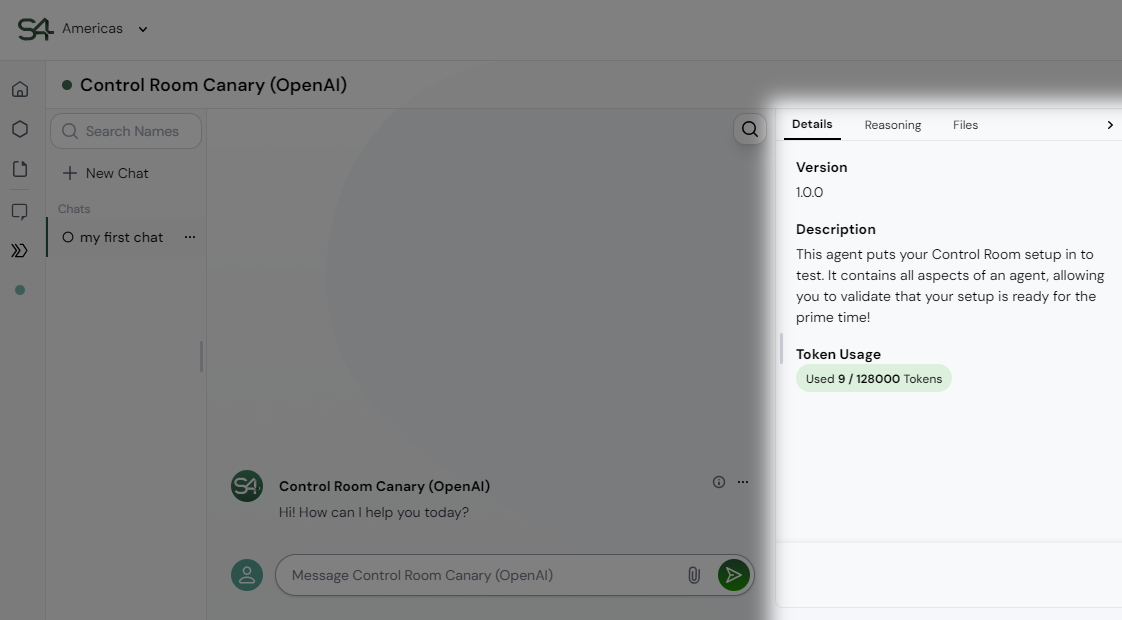The width and height of the screenshot is (1122, 620).
Task: Switch to the Reasoning tab
Action: [x=892, y=125]
